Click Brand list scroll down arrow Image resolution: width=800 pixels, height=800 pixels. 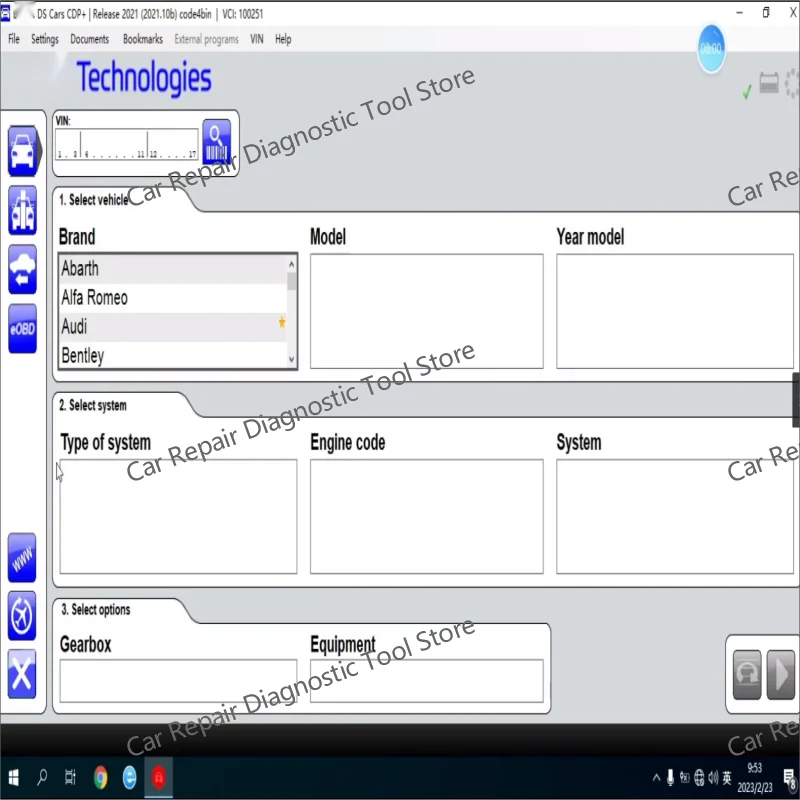coord(291,359)
